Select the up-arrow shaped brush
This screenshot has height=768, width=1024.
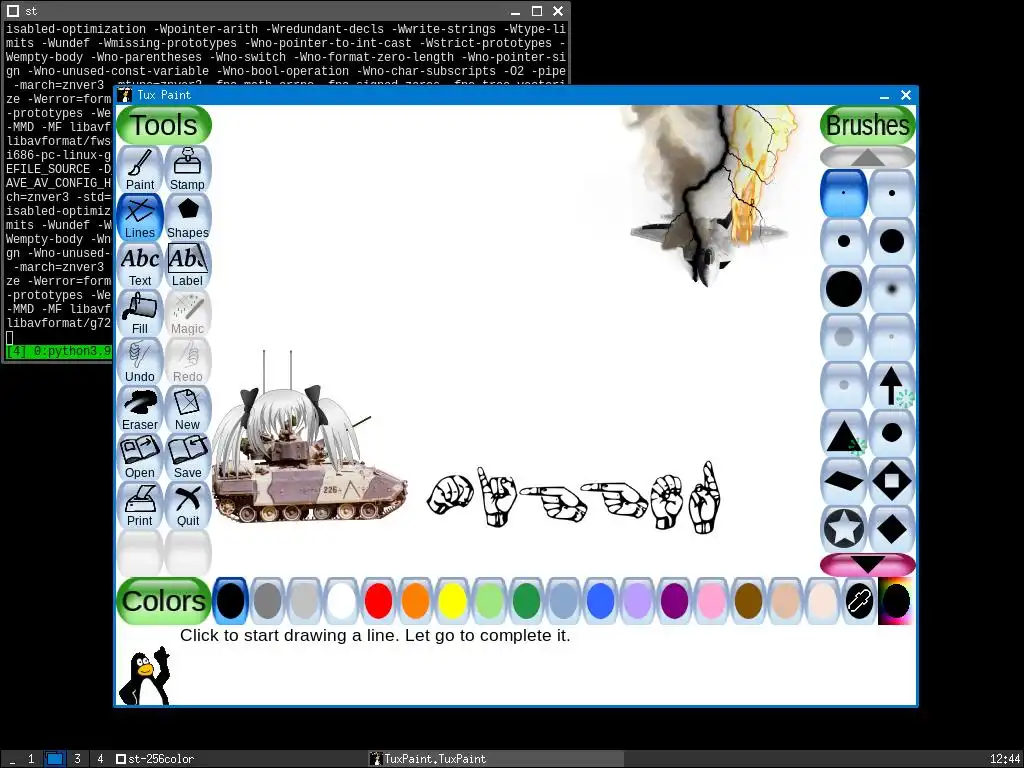point(891,385)
